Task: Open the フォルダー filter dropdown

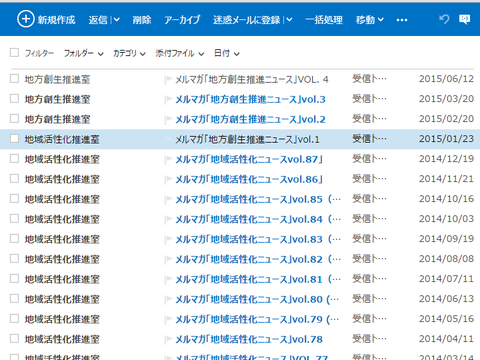Action: coord(84,53)
